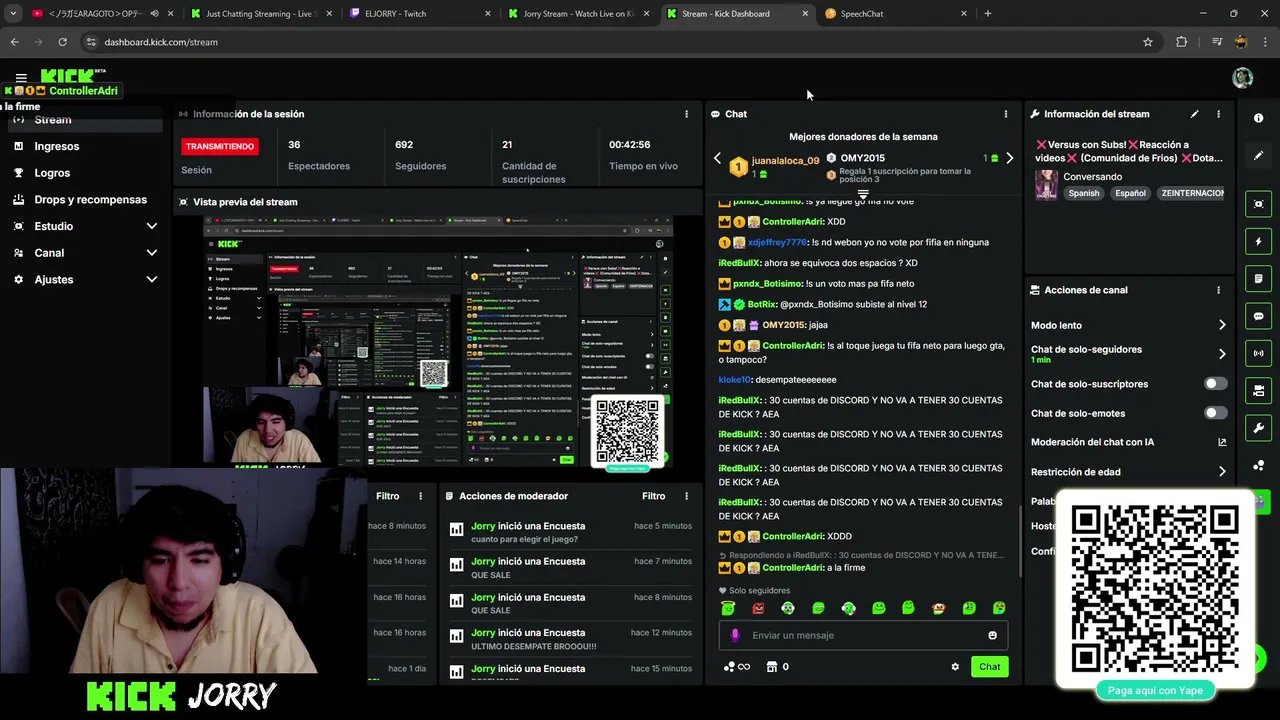The width and height of the screenshot is (1280, 720).
Task: Open Ingresos in the sidebar
Action: tap(84, 146)
